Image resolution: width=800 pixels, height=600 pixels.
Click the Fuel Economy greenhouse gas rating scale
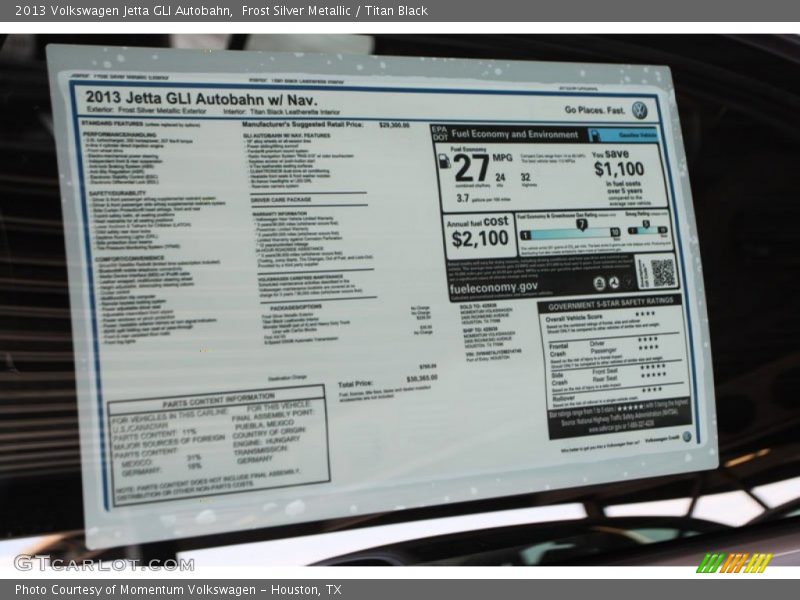point(569,230)
